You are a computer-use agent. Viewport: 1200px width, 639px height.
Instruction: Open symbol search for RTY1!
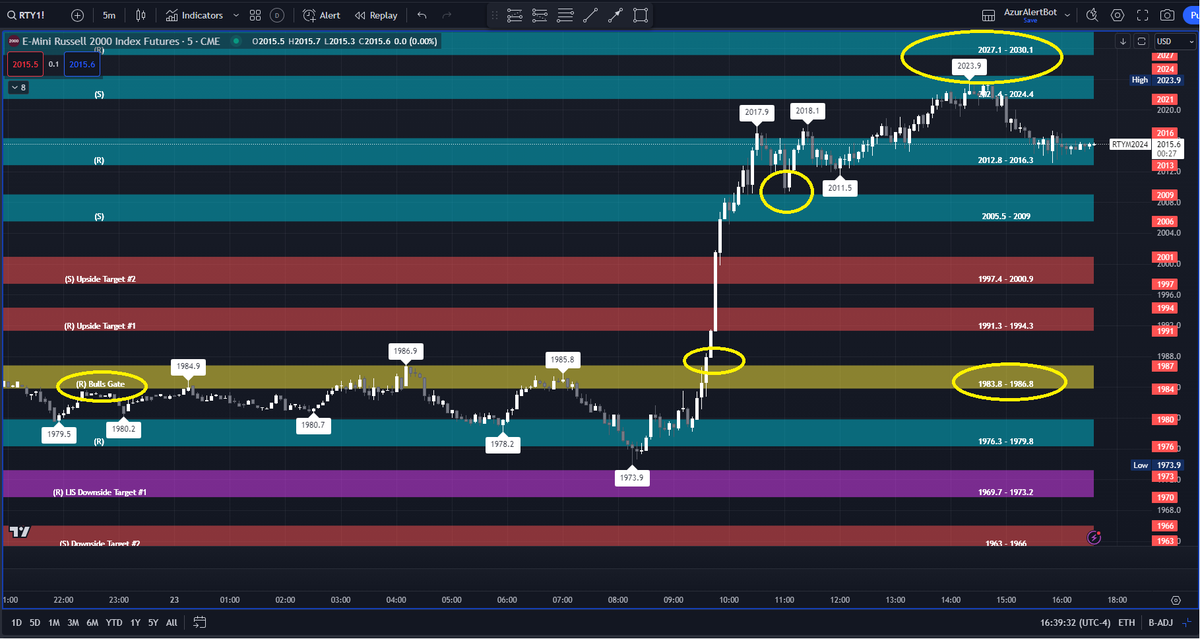(27, 15)
